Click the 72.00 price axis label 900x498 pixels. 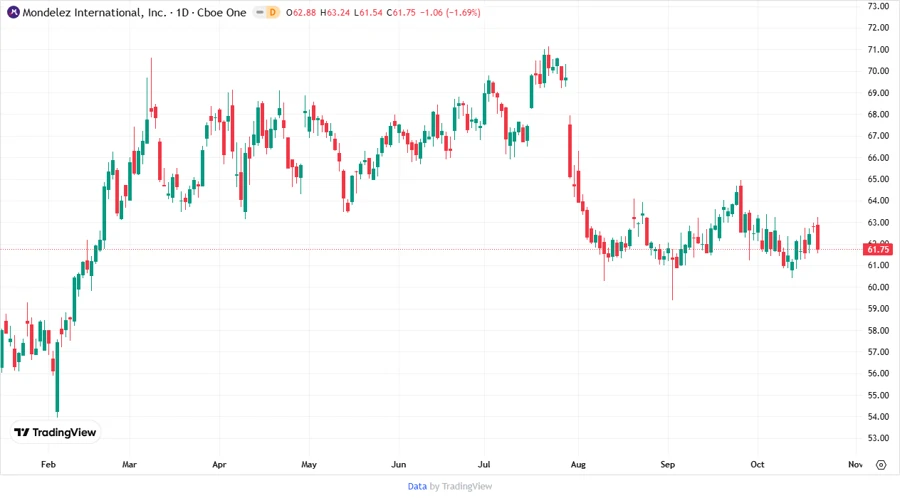pos(878,28)
